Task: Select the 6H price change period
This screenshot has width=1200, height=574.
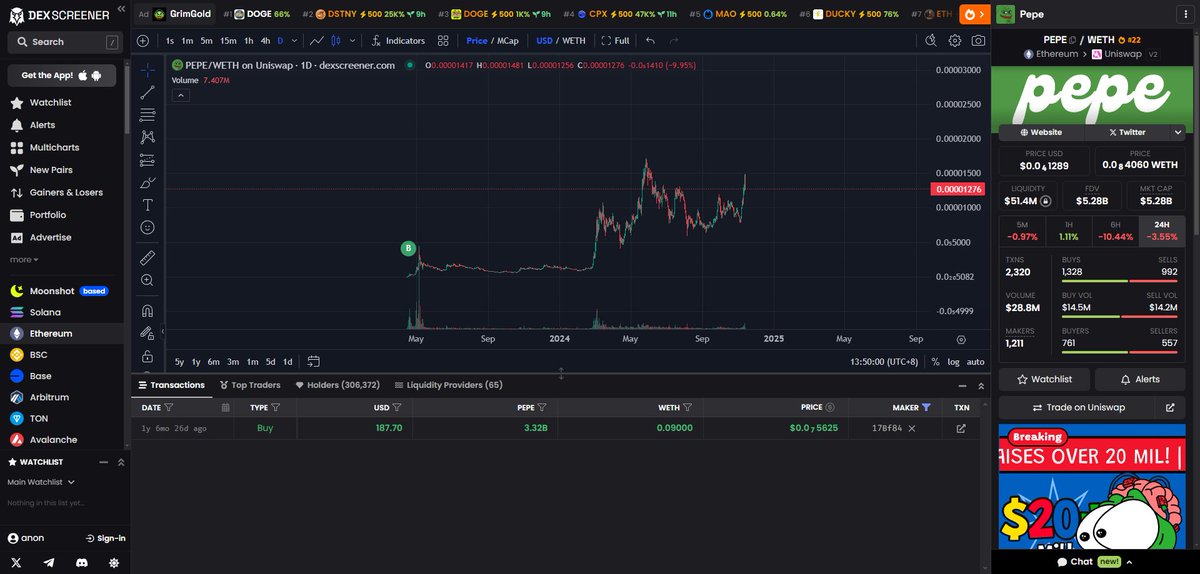Action: (1116, 231)
